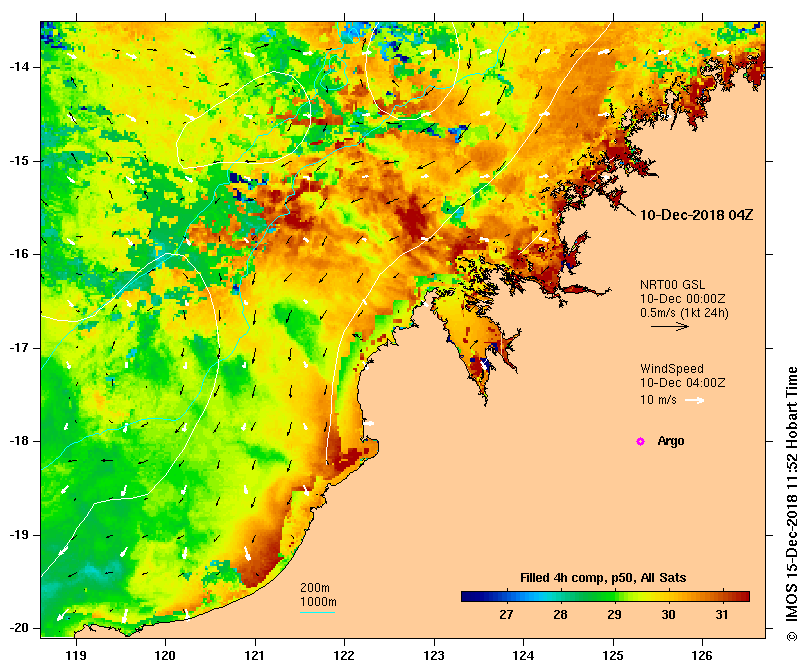This screenshot has width=809, height=672.
Task: Click the latitude label -14
Action: click(x=20, y=67)
